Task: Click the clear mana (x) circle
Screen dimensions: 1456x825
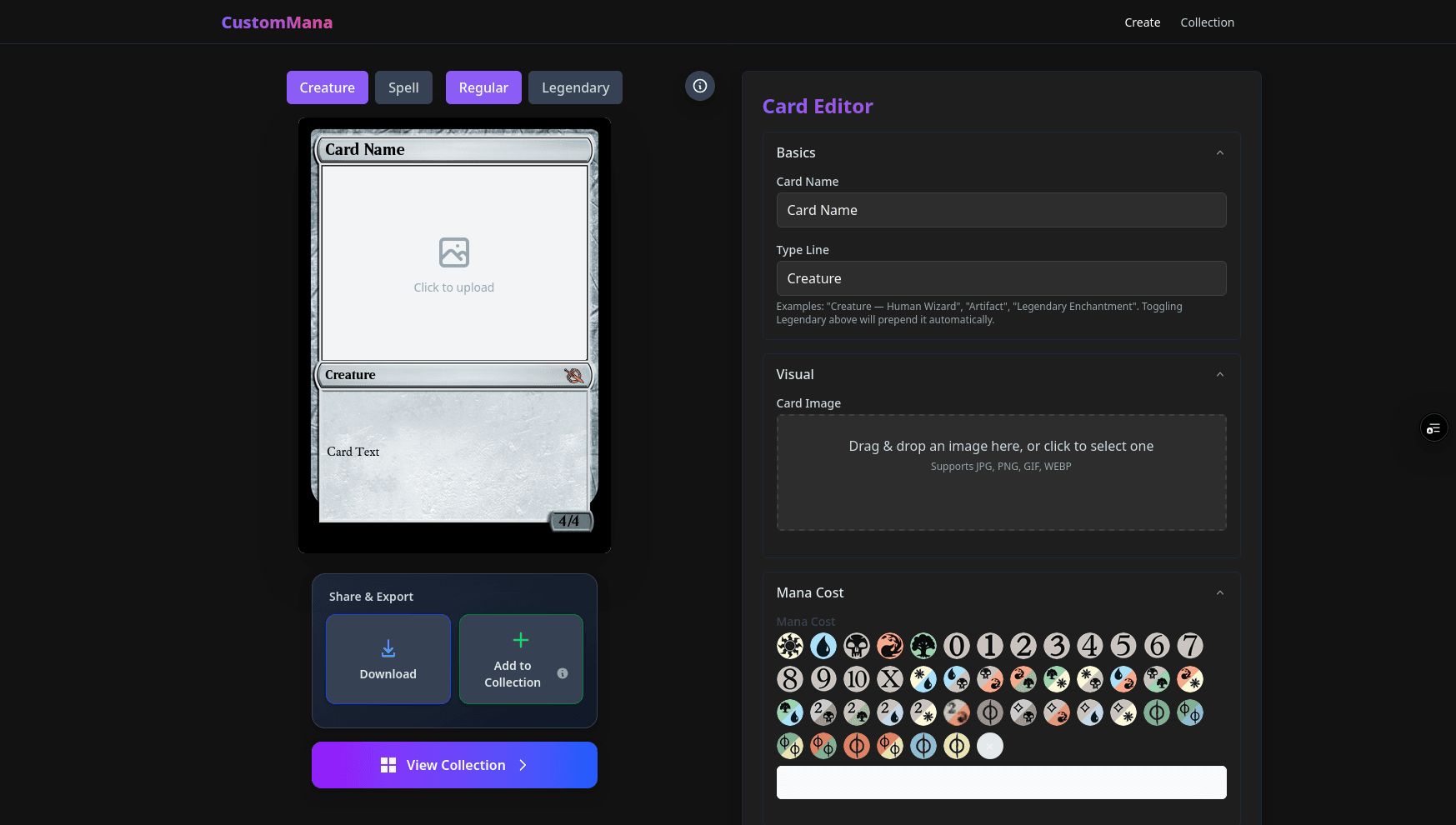Action: tap(989, 746)
